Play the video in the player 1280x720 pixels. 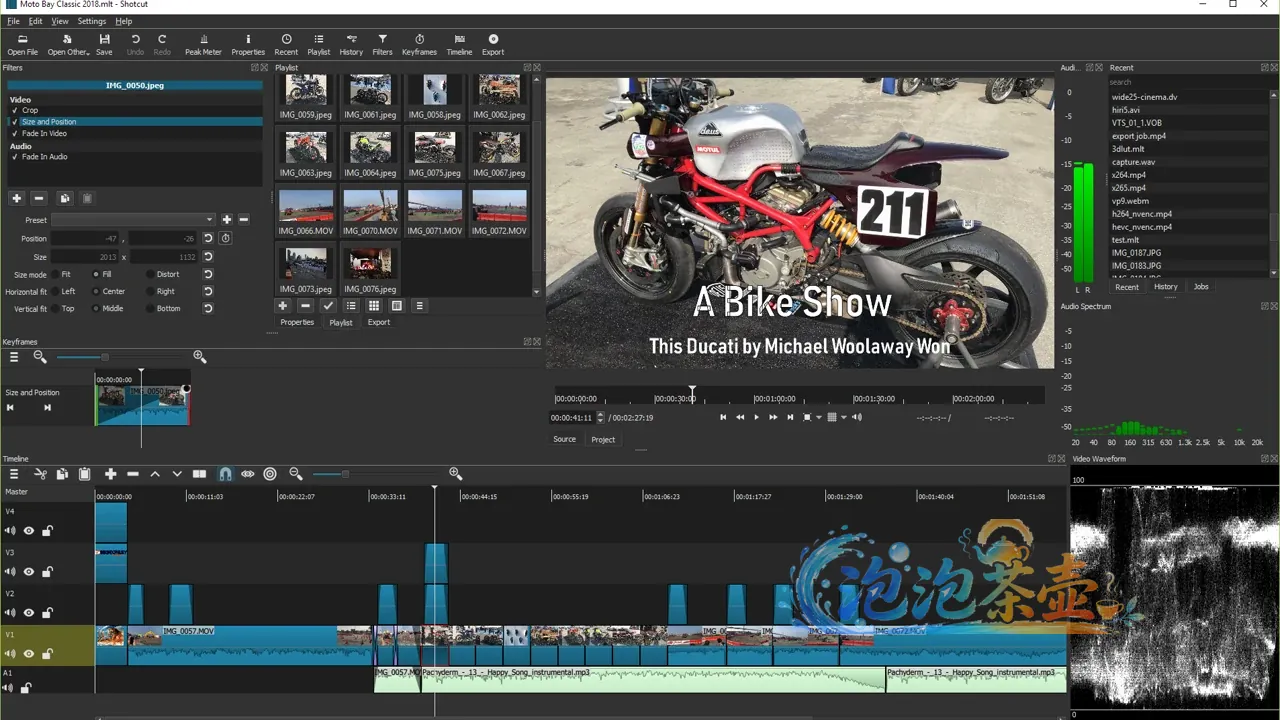[756, 418]
